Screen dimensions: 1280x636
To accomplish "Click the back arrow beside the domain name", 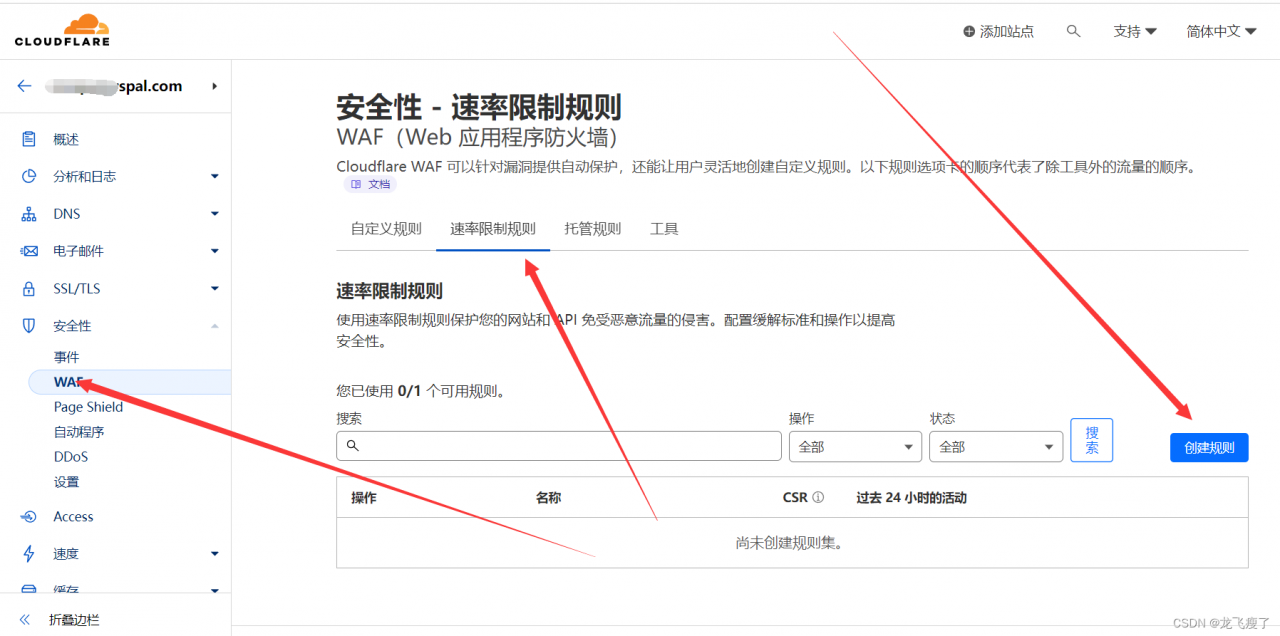I will point(24,86).
